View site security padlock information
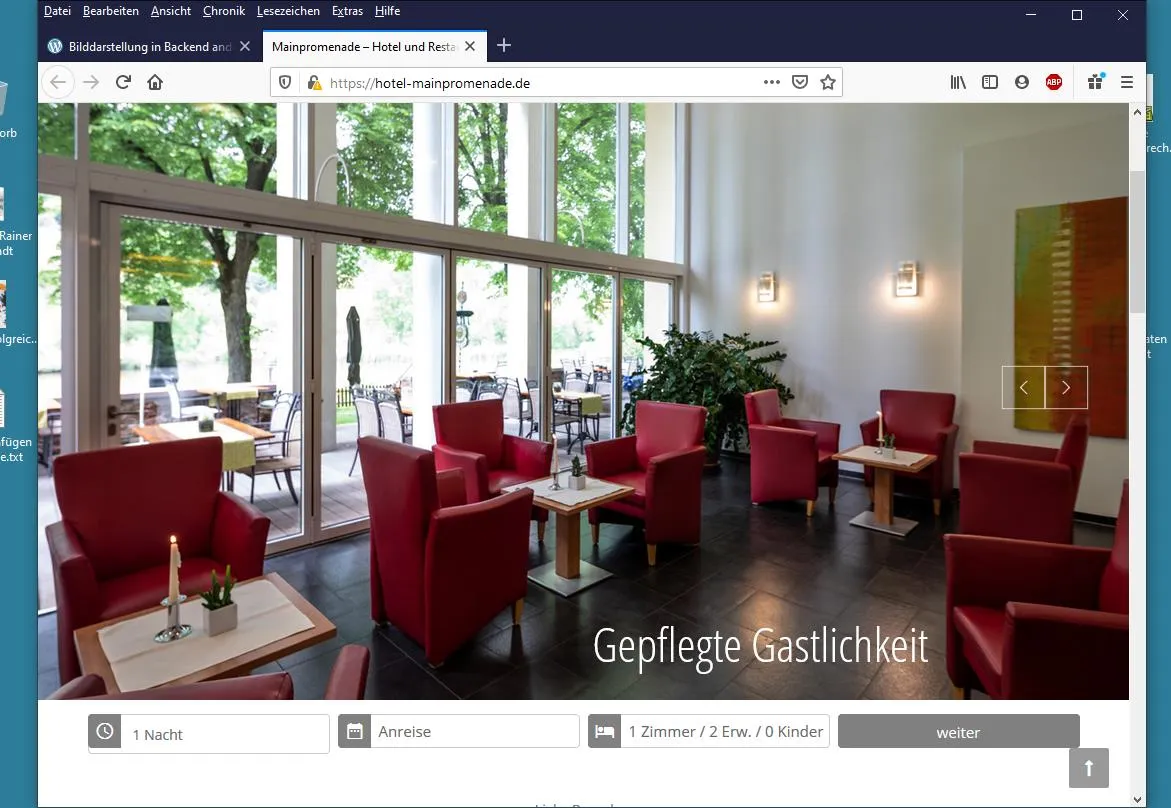This screenshot has height=808, width=1171. click(x=314, y=82)
